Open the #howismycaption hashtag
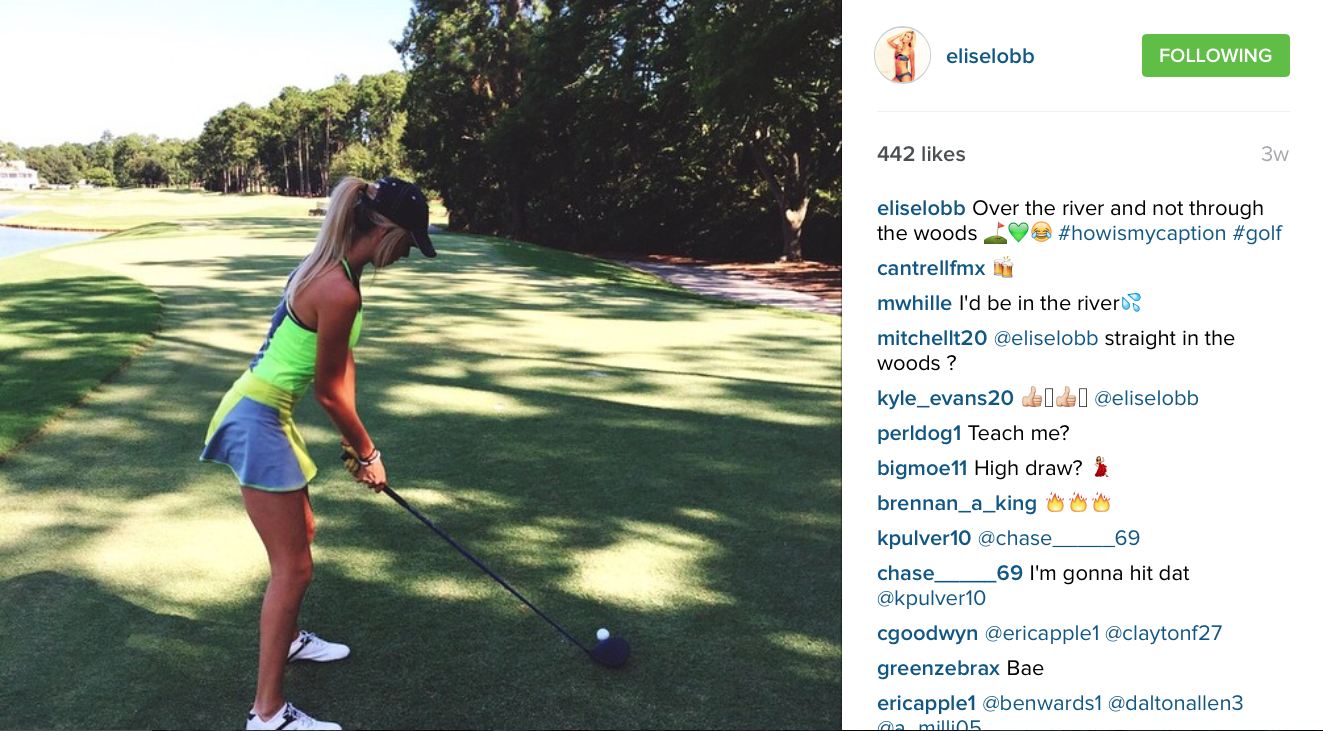Screen dimensions: 1323x731 [x=1142, y=233]
